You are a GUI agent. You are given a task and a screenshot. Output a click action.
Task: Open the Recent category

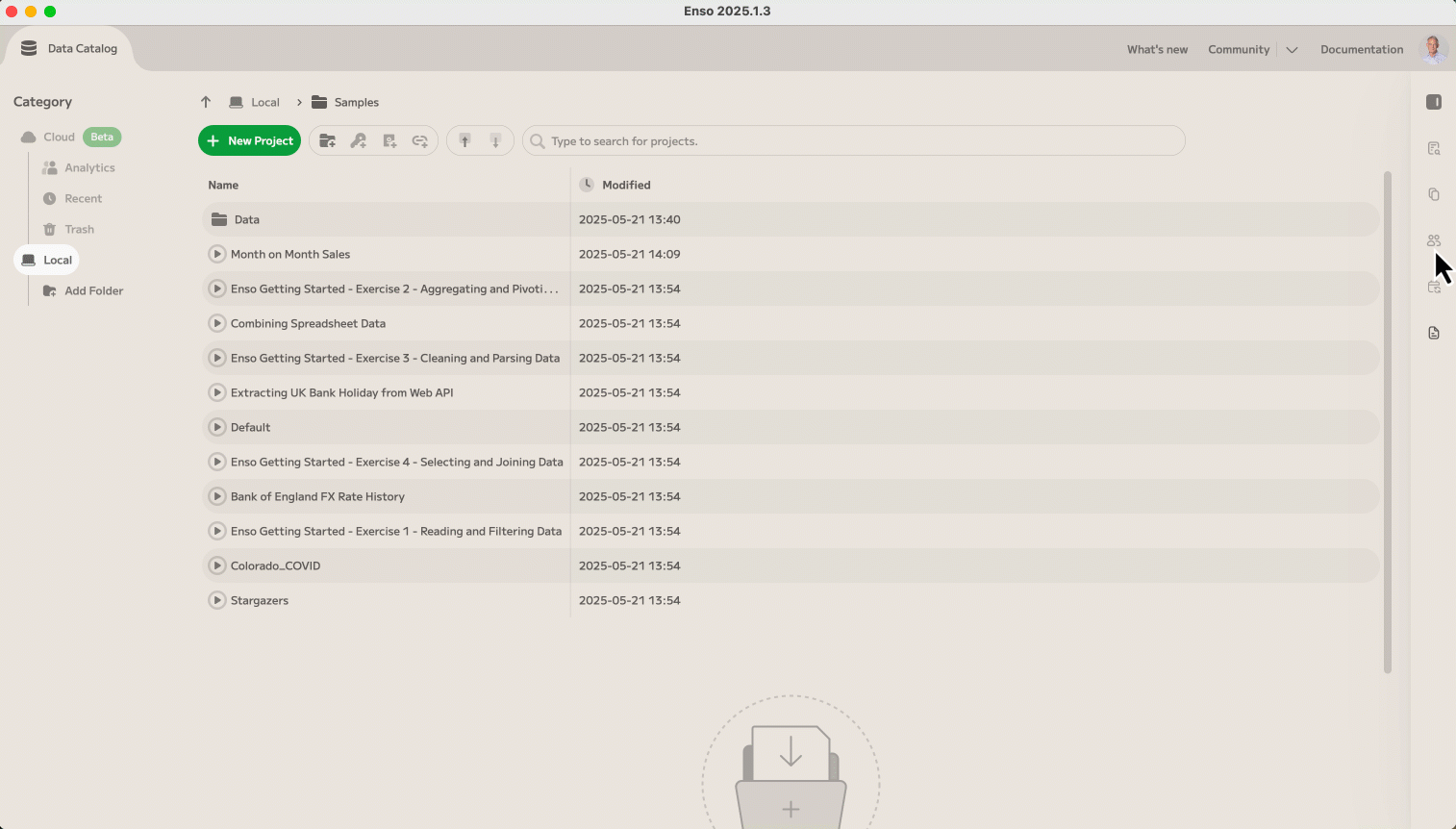point(72,198)
